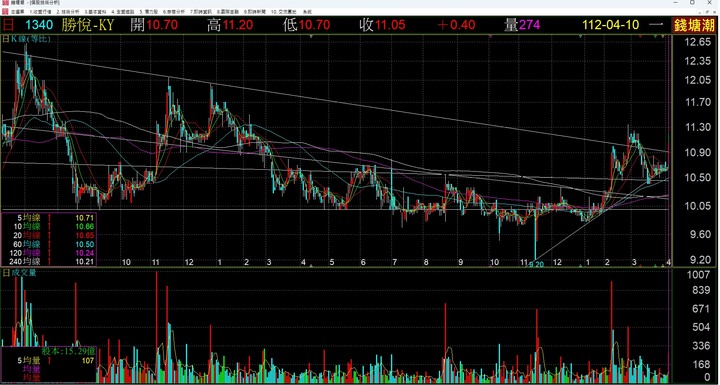Image resolution: width=720 pixels, height=385 pixels.
Task: Click the 股本:15.29億 label
Action: click(x=68, y=351)
